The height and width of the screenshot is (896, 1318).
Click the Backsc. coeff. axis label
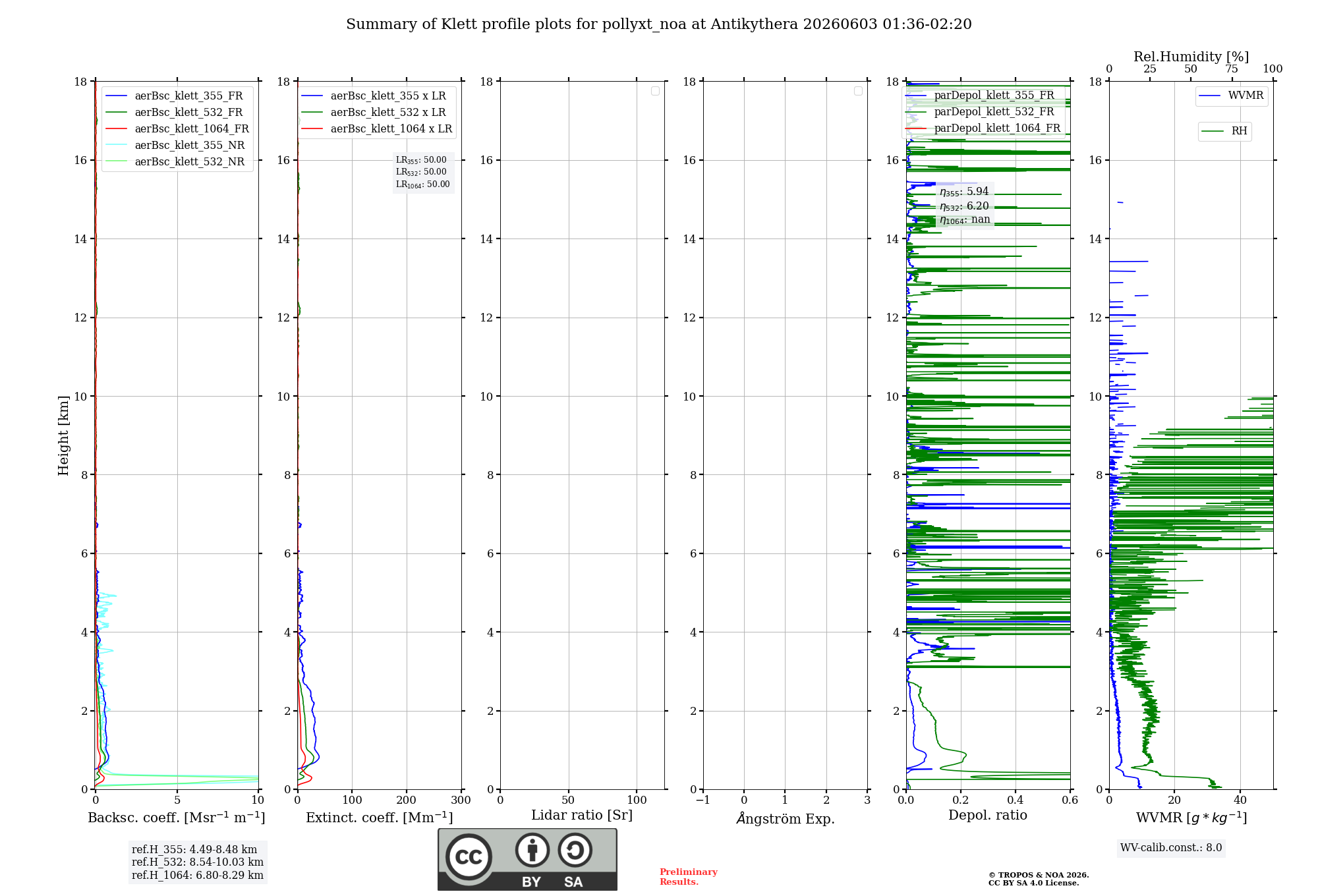click(x=177, y=818)
